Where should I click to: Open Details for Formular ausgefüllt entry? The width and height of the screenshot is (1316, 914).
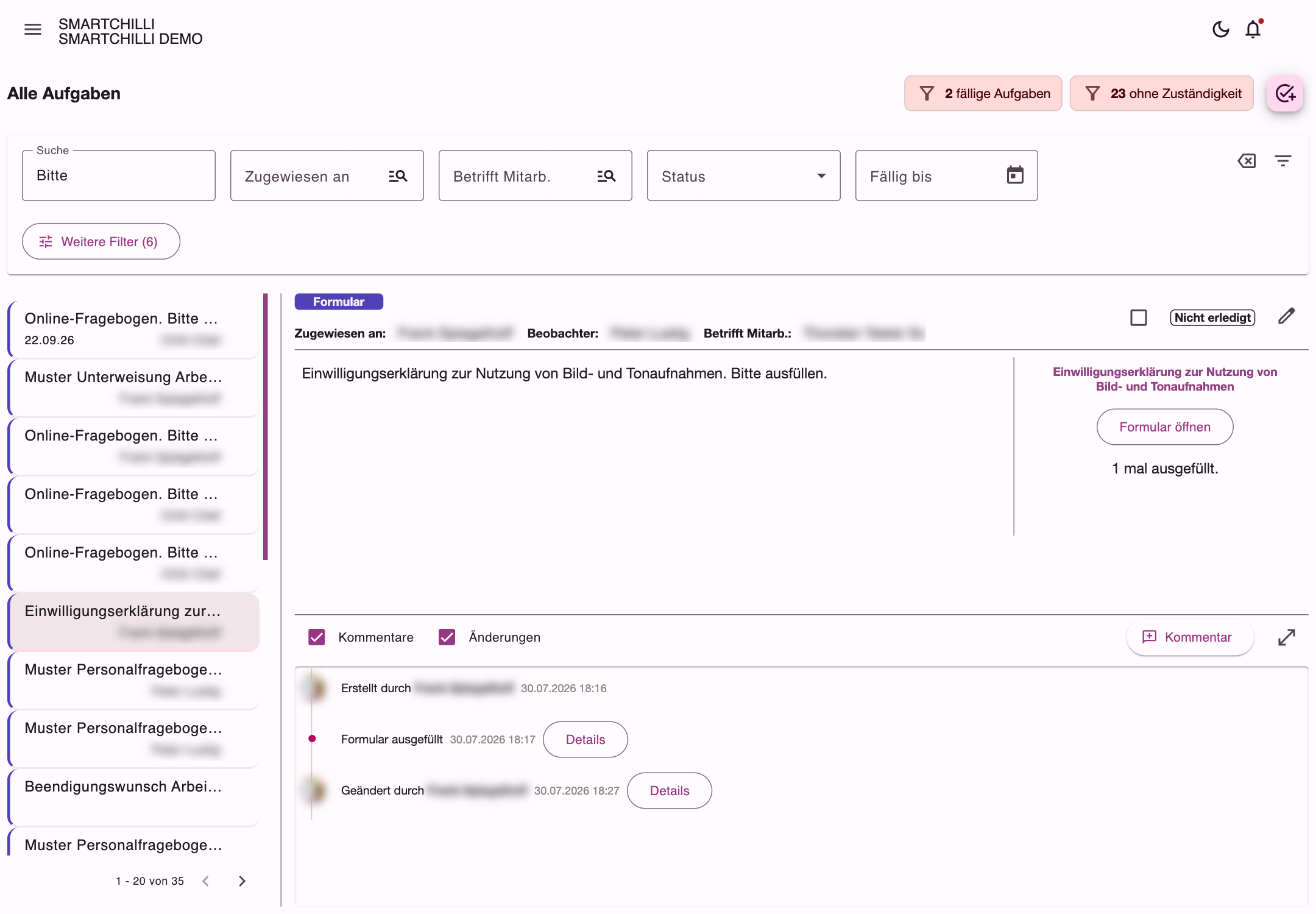pyautogui.click(x=585, y=740)
